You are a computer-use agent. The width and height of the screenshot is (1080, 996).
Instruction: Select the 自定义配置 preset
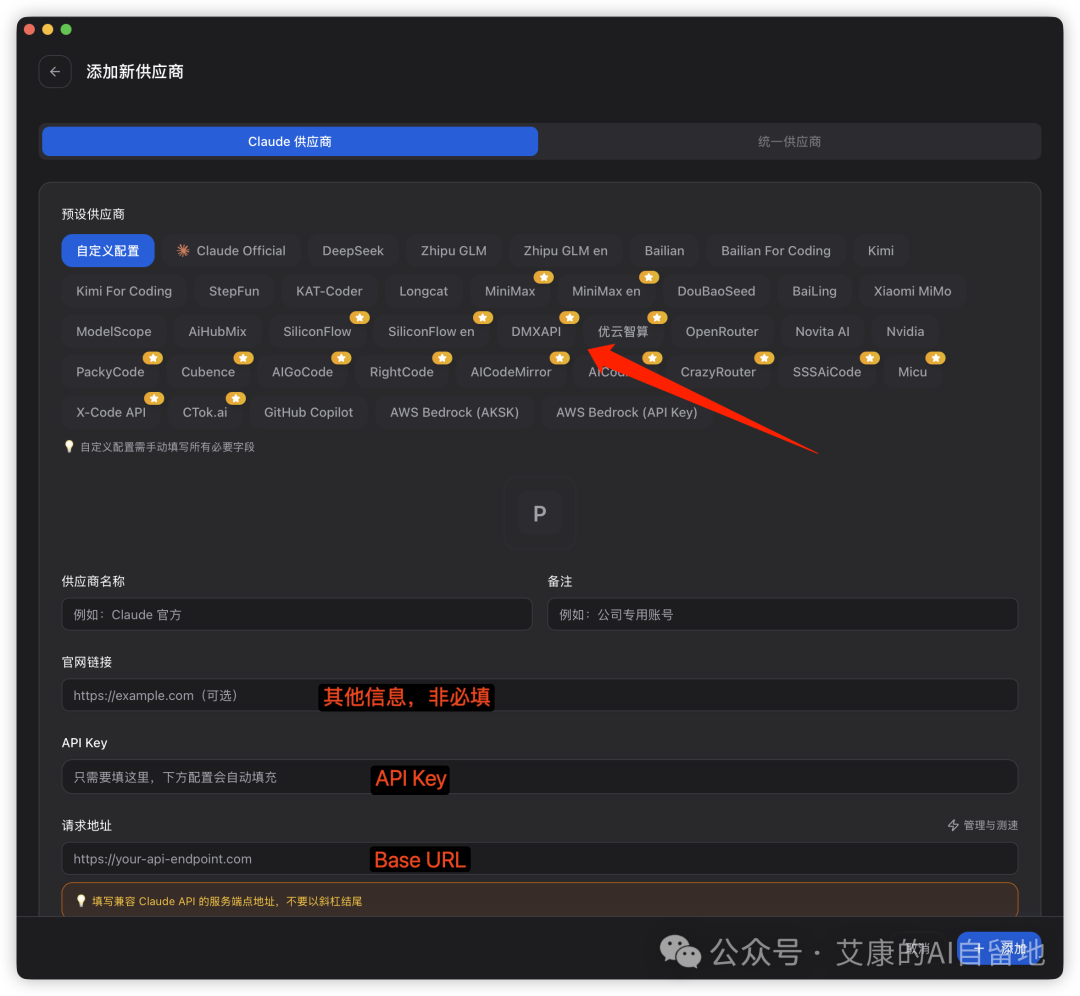tap(108, 251)
